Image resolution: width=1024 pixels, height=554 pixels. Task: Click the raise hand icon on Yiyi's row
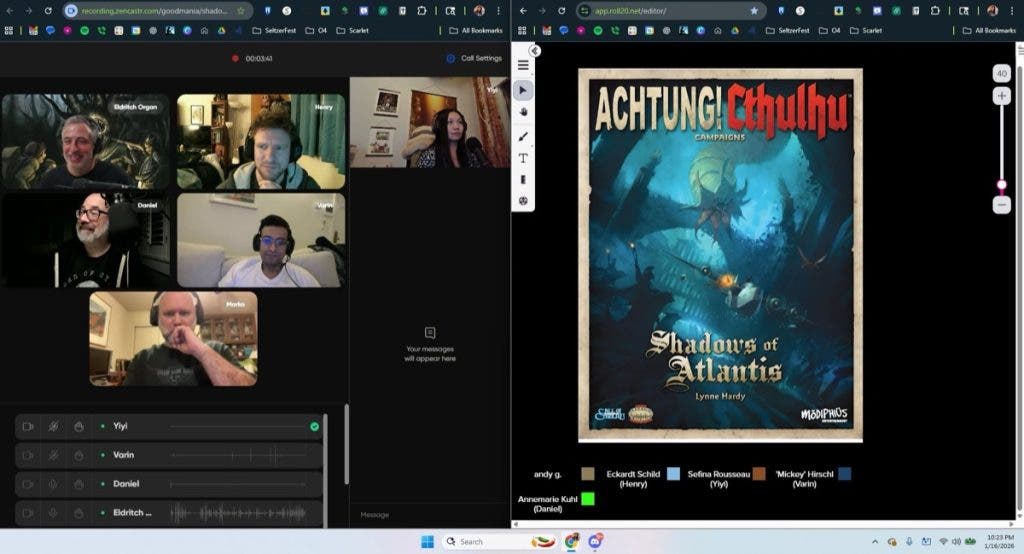78,426
